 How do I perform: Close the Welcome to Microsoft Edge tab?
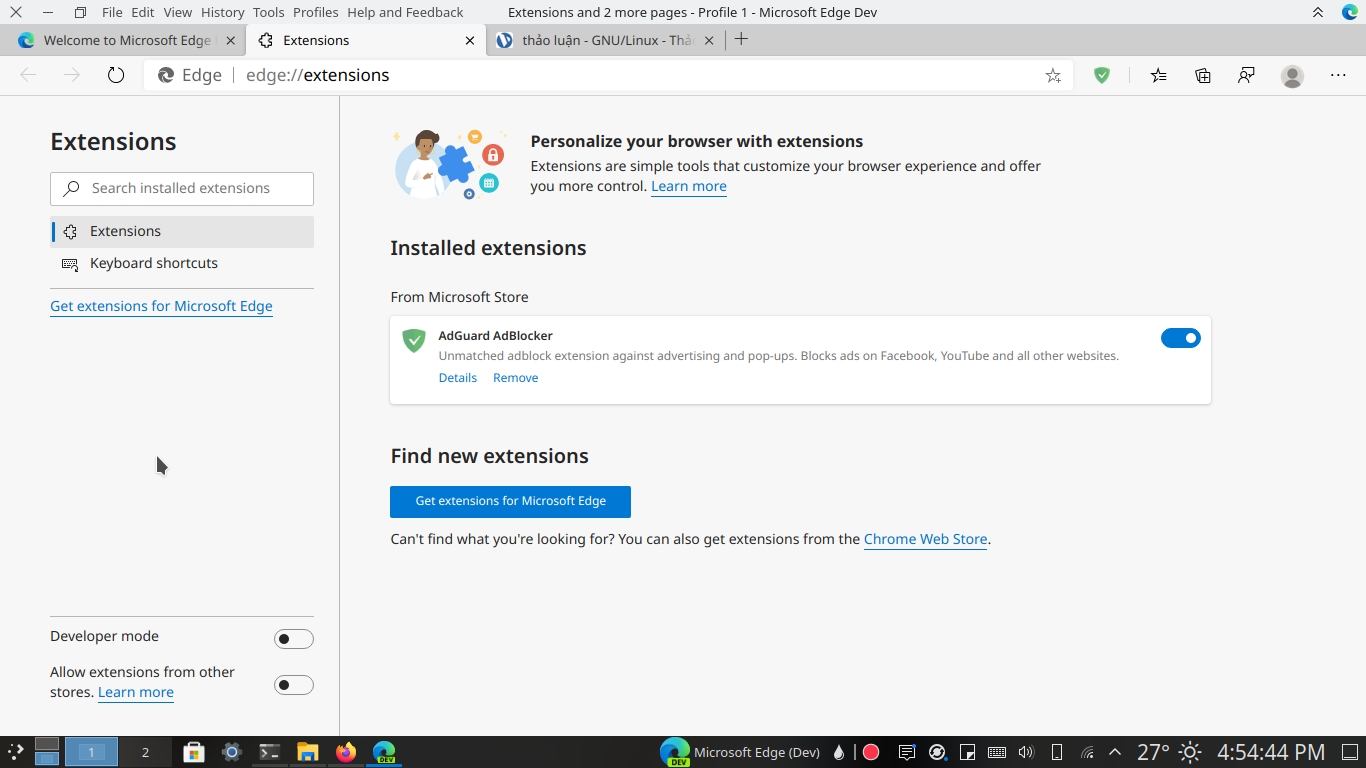click(x=230, y=41)
